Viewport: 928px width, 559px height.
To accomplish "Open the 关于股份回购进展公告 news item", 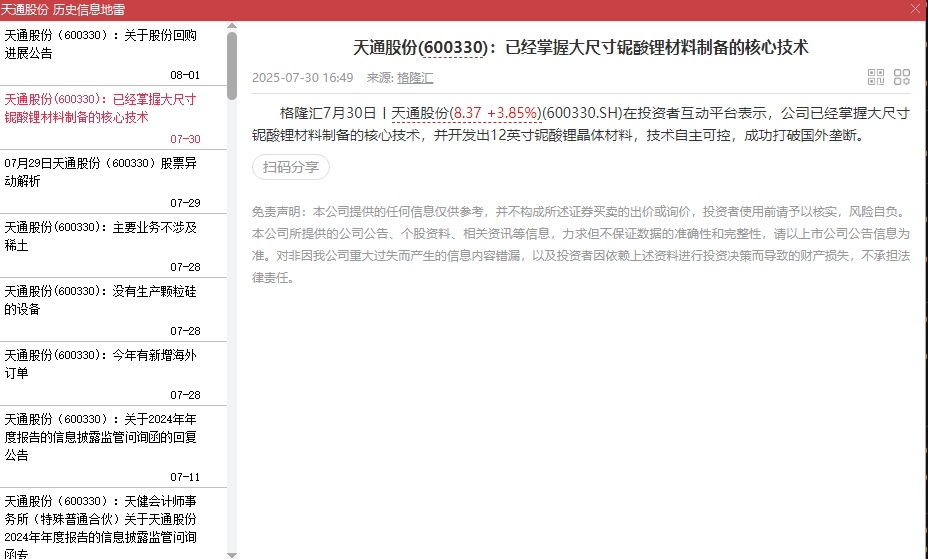I will click(x=113, y=54).
